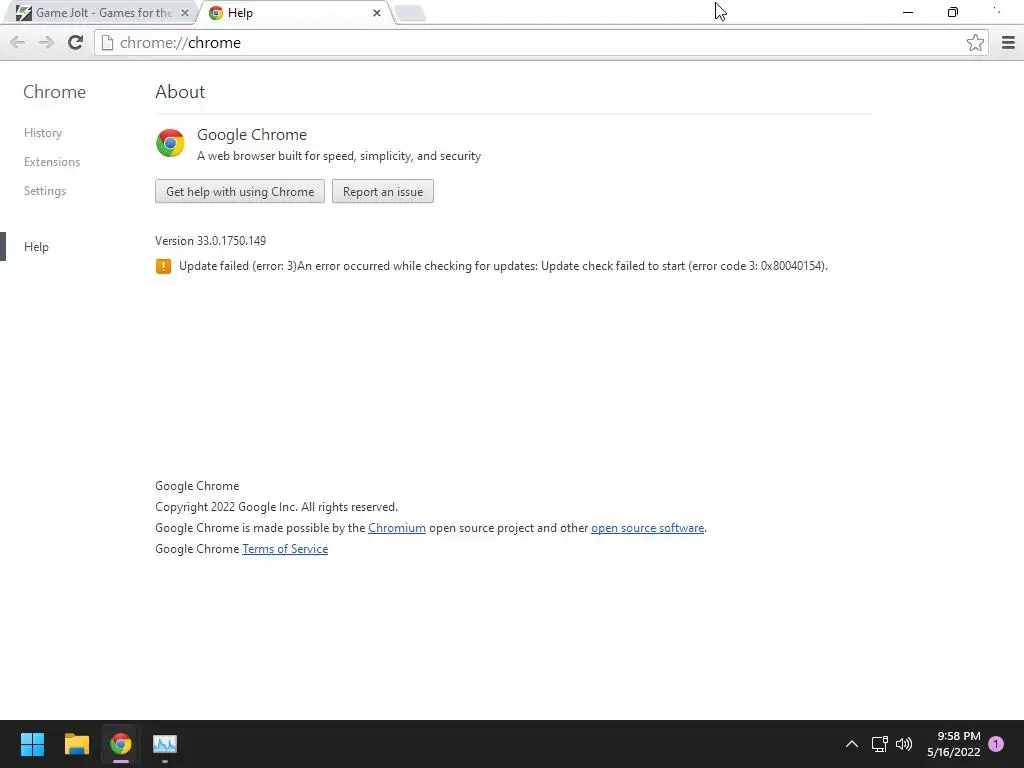Screen dimensions: 1024x768
Task: Restore down the Chrome window
Action: (x=953, y=12)
